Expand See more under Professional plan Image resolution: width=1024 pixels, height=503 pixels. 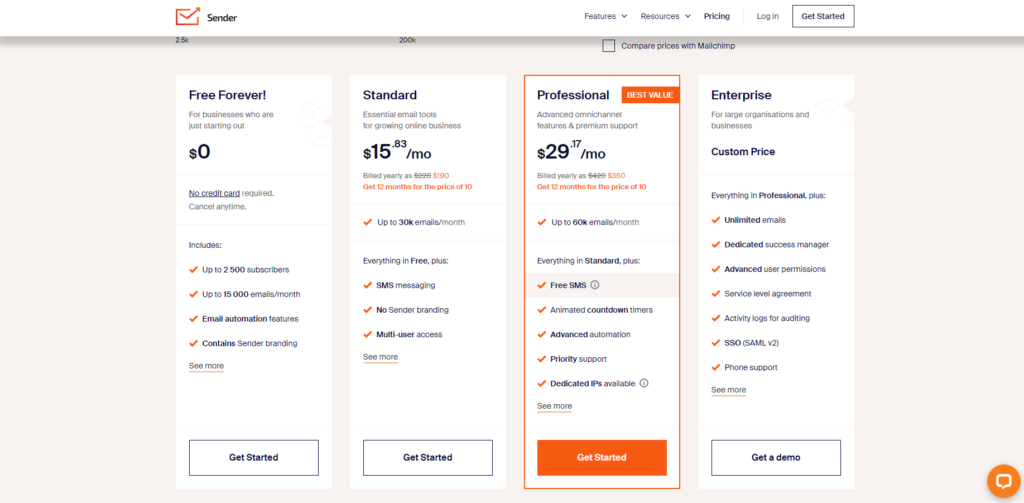(x=554, y=406)
